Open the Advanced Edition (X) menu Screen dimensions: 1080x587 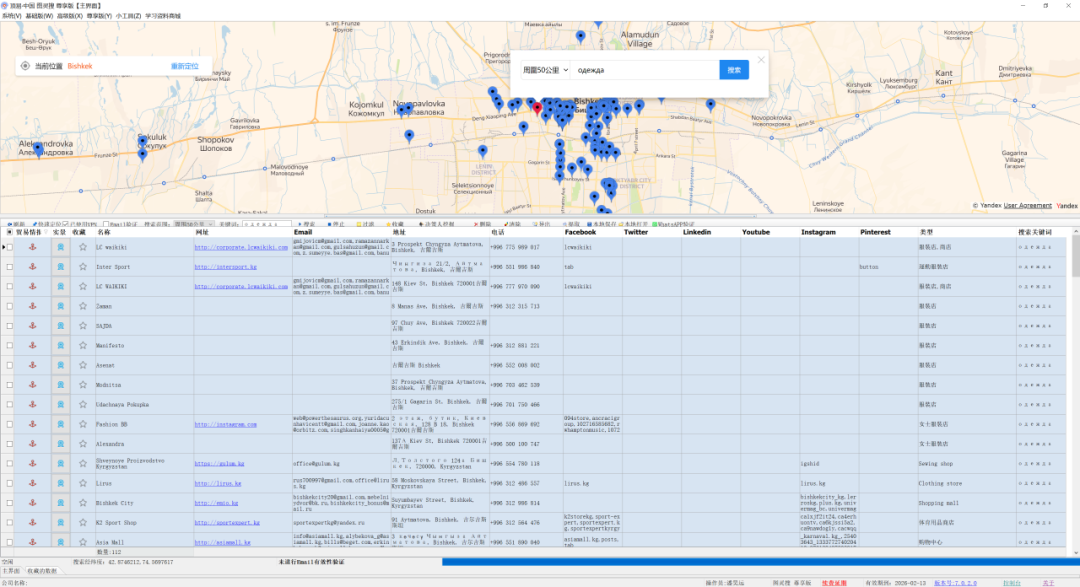pyautogui.click(x=70, y=16)
